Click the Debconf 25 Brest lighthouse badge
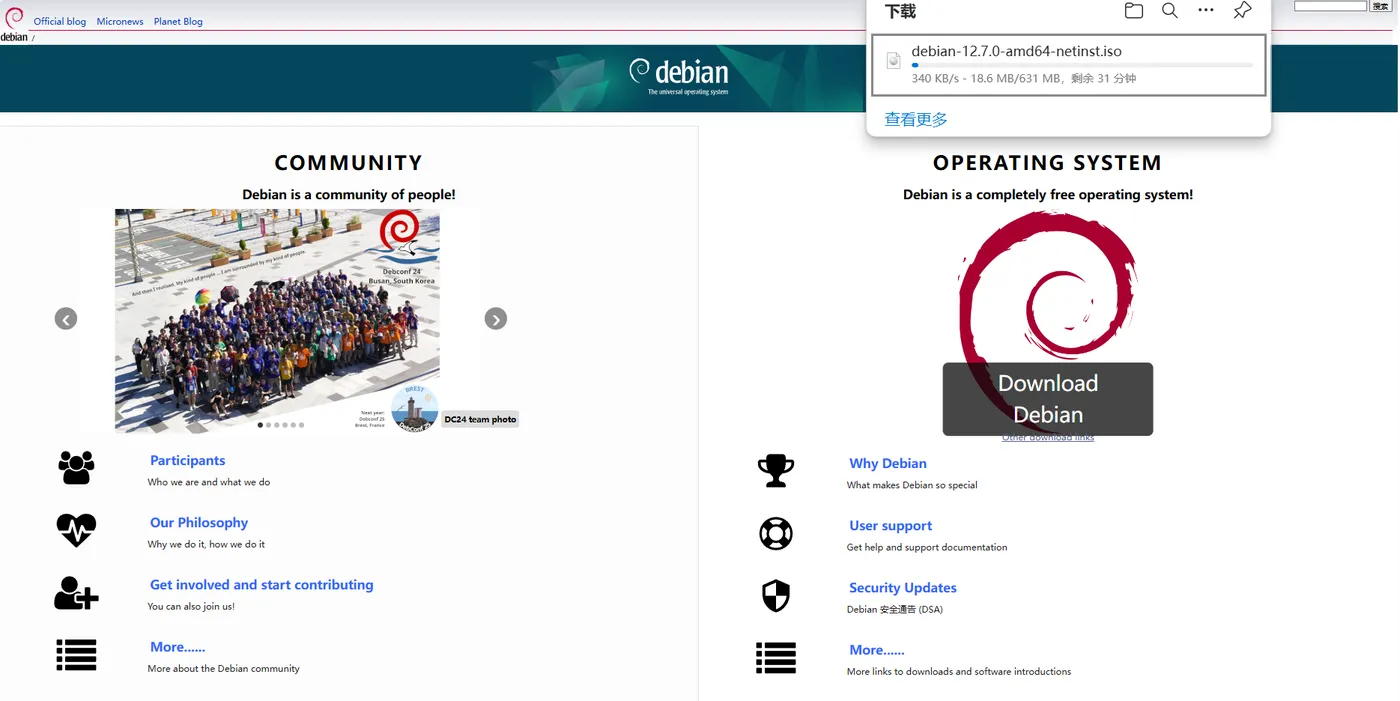 point(414,408)
